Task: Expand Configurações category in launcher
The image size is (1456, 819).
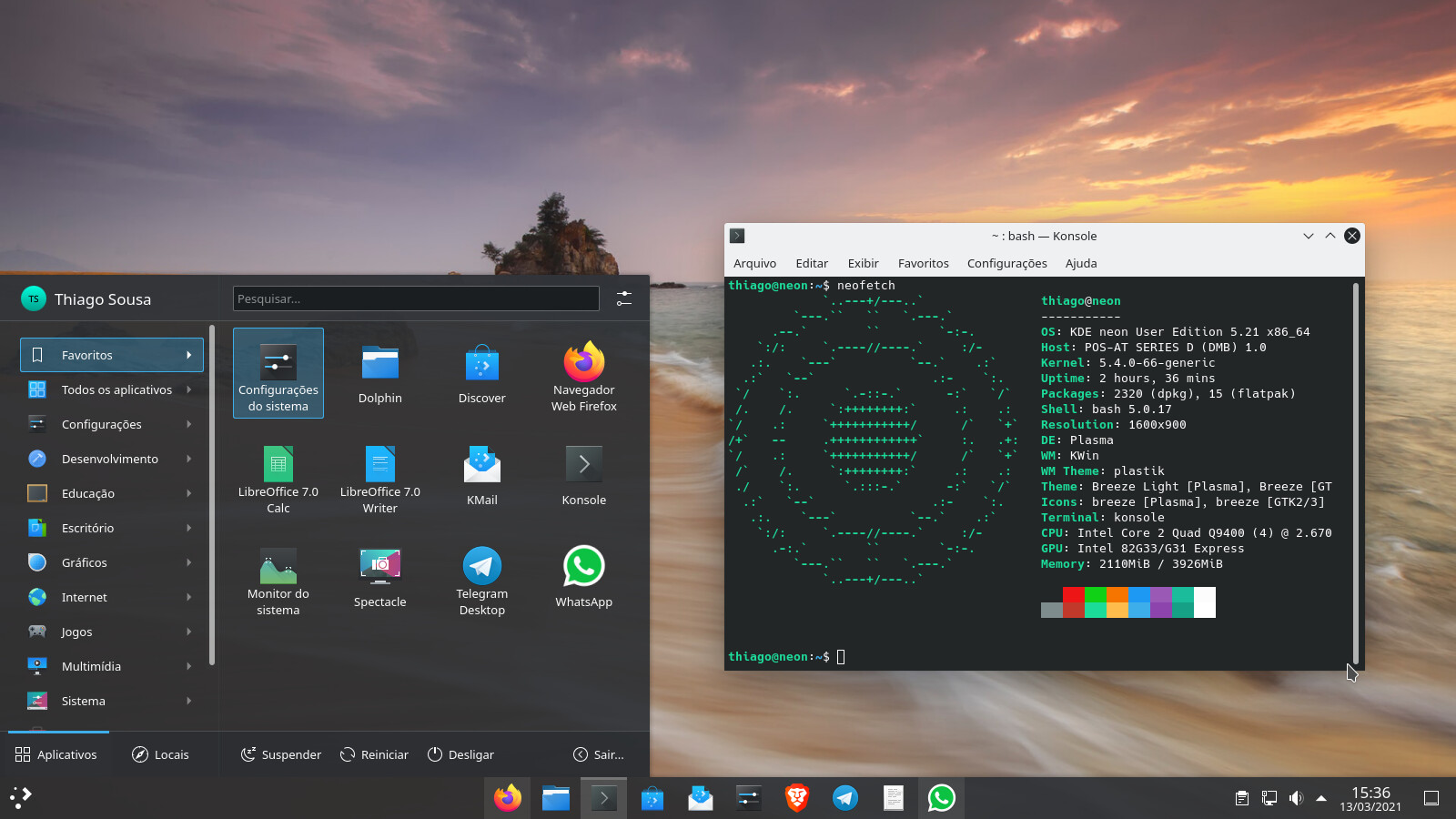Action: click(112, 424)
